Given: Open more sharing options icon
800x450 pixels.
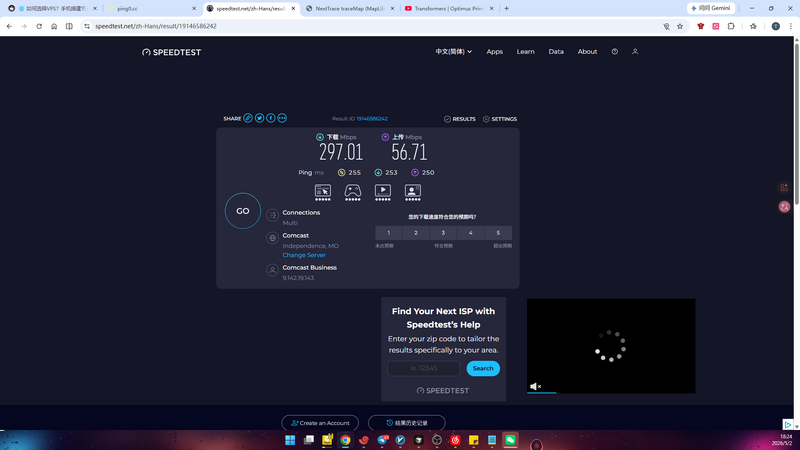Looking at the screenshot, I should (x=282, y=118).
